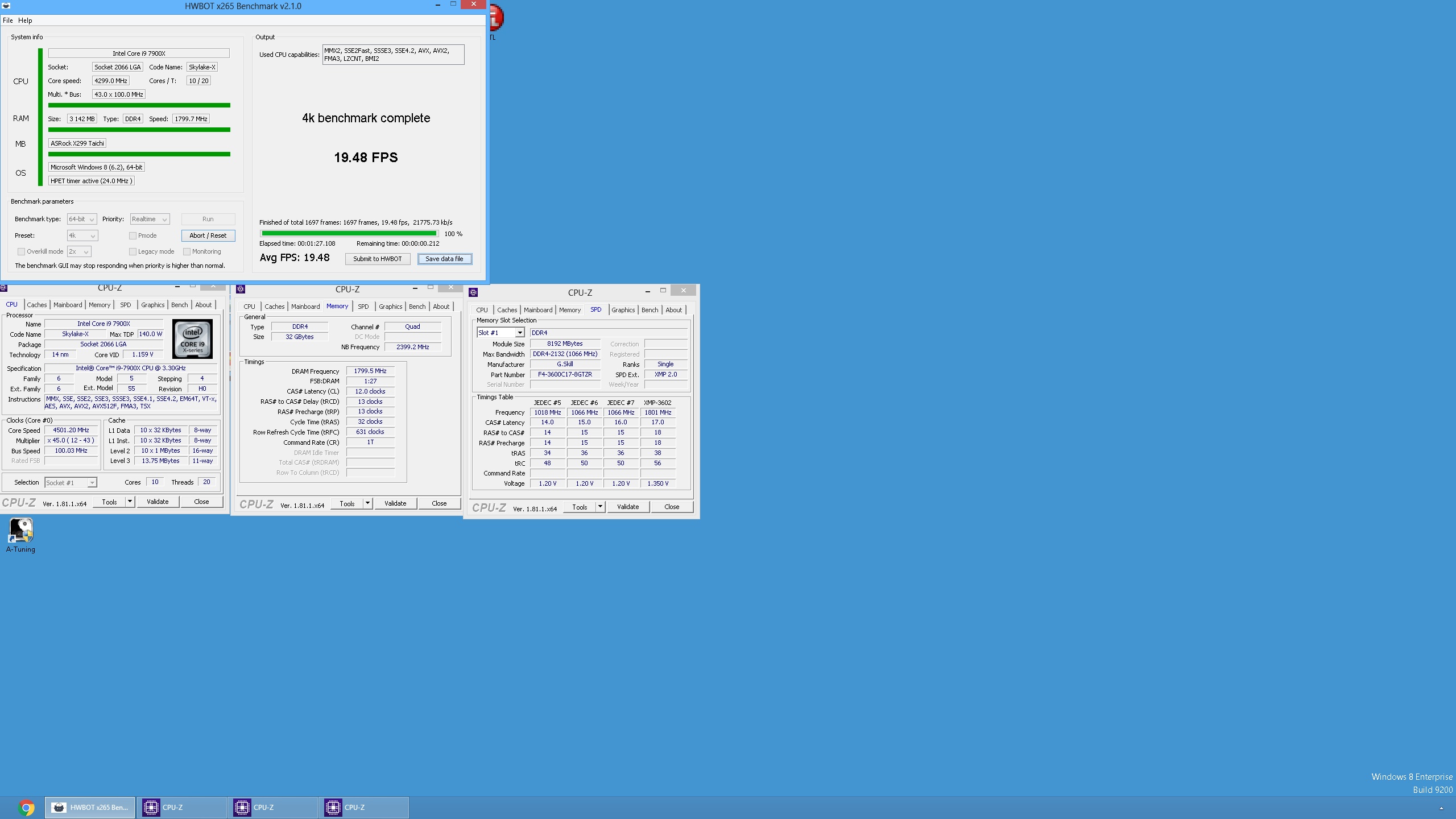Screen dimensions: 1456x819
Task: Click the 19.48 FPS result text
Action: click(366, 158)
